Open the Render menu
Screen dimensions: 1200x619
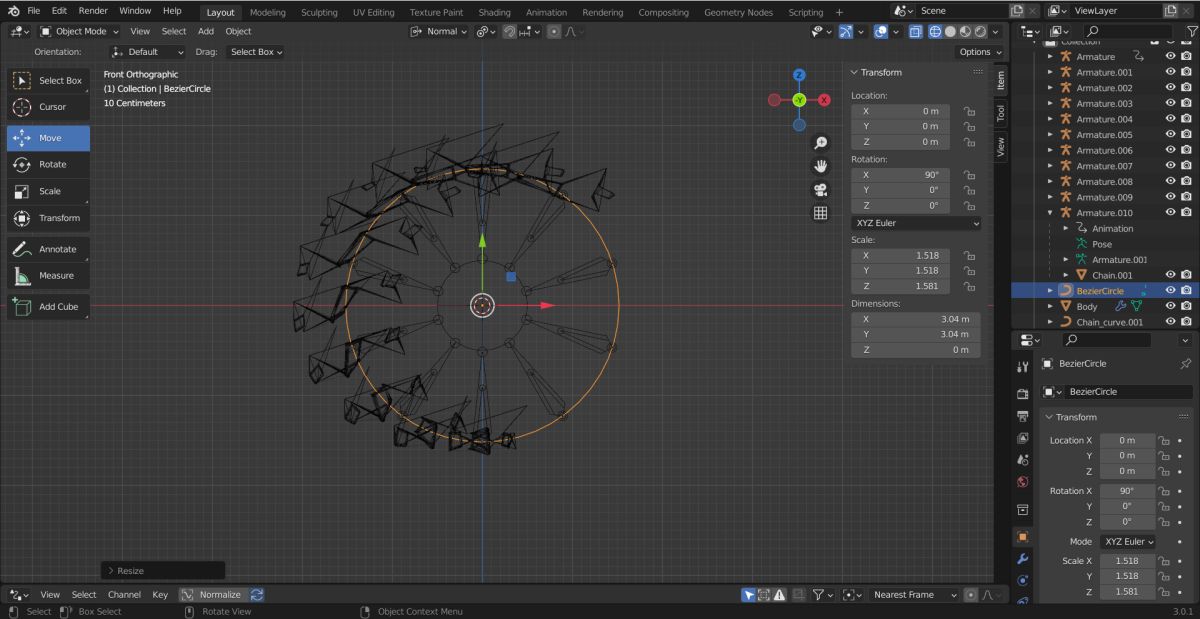[x=93, y=11]
